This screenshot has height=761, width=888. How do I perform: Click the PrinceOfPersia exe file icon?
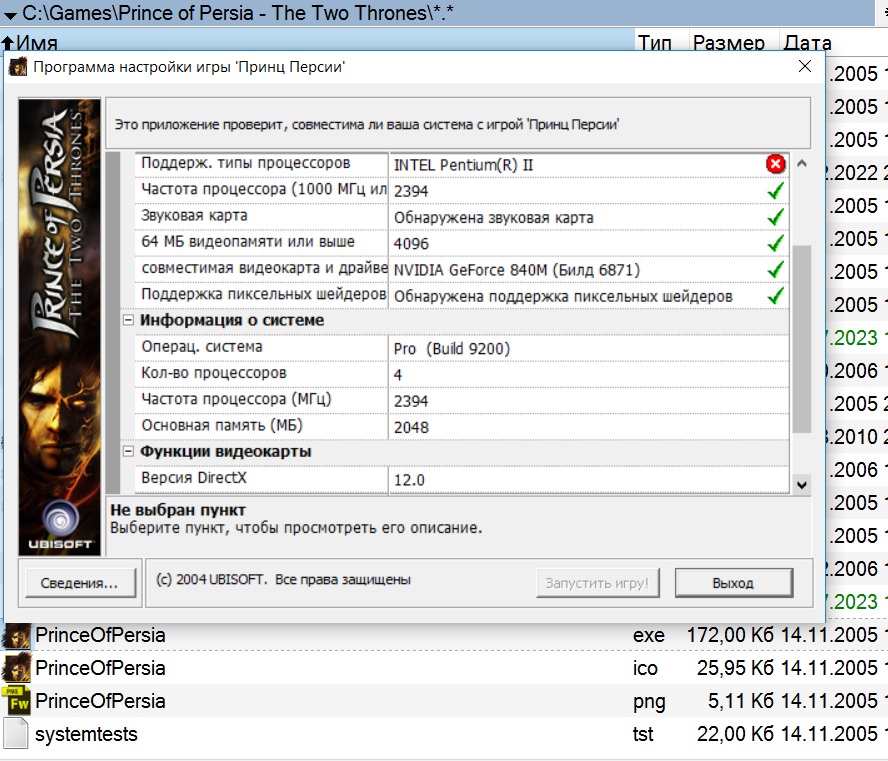(x=17, y=635)
